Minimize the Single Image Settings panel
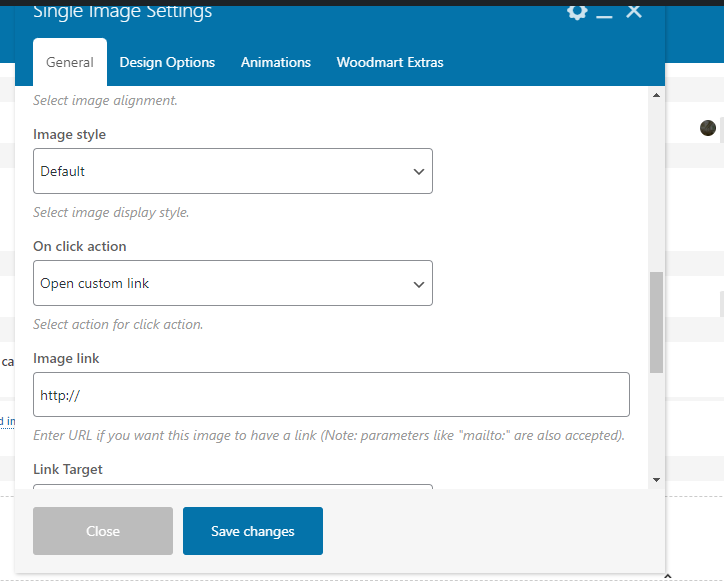The width and height of the screenshot is (724, 581). pos(604,12)
